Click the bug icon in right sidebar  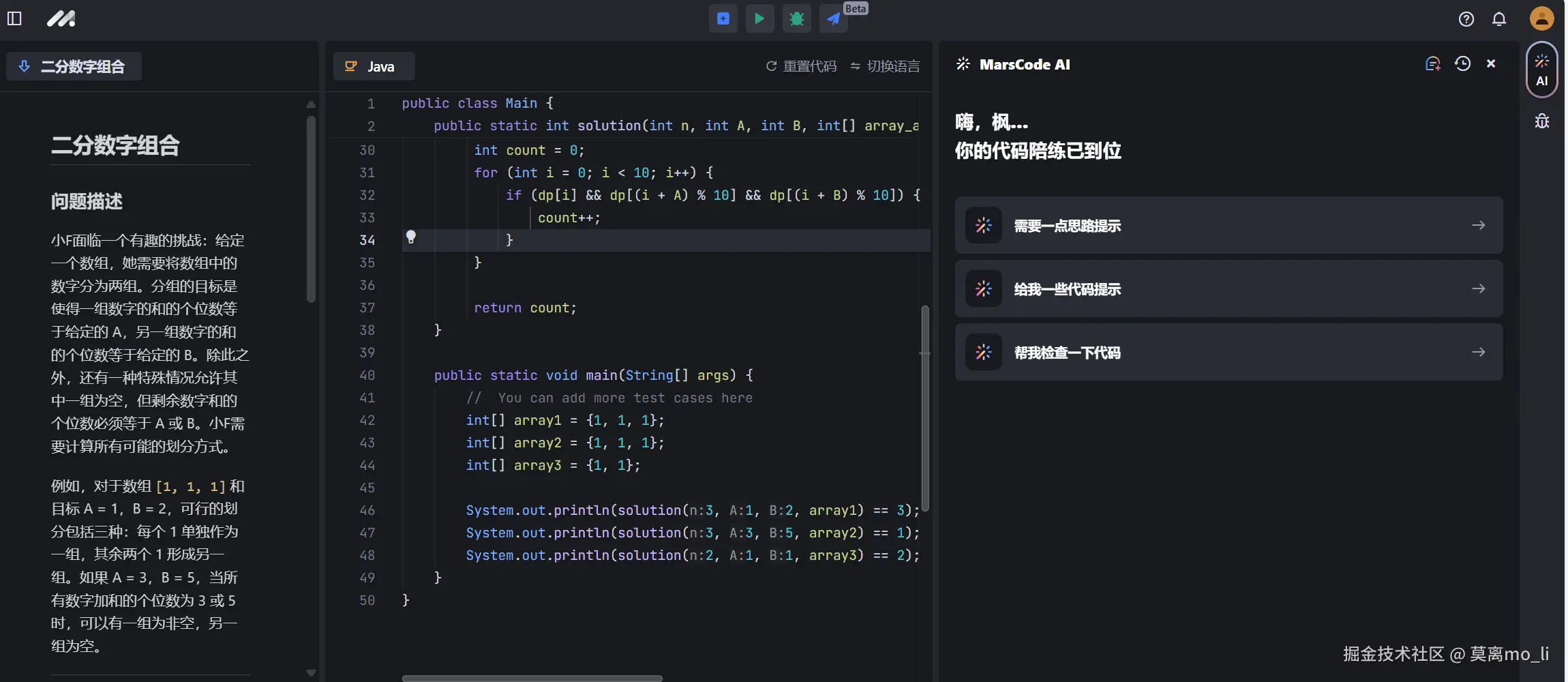point(1541,121)
